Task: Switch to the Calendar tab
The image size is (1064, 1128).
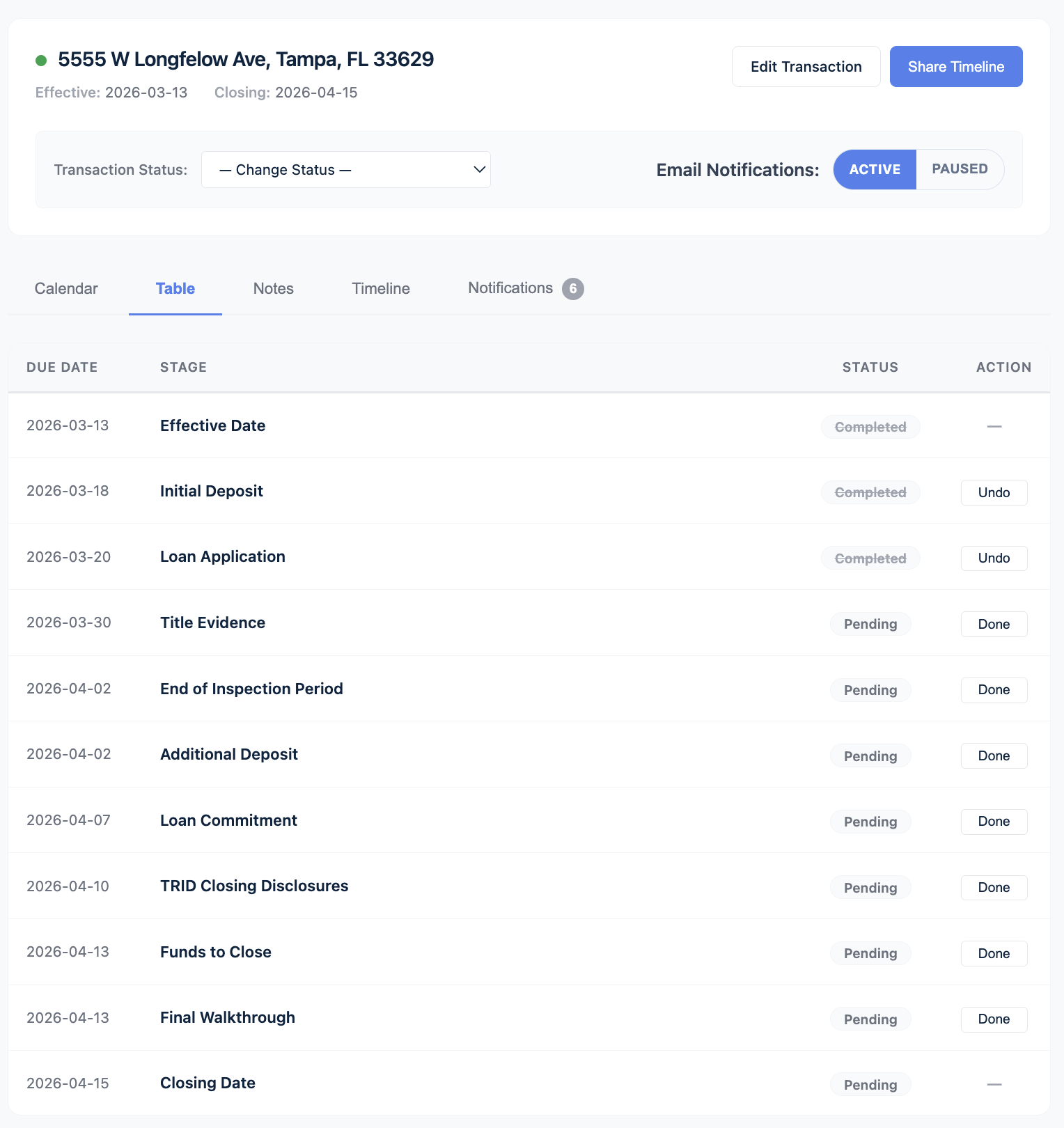Action: pos(66,288)
